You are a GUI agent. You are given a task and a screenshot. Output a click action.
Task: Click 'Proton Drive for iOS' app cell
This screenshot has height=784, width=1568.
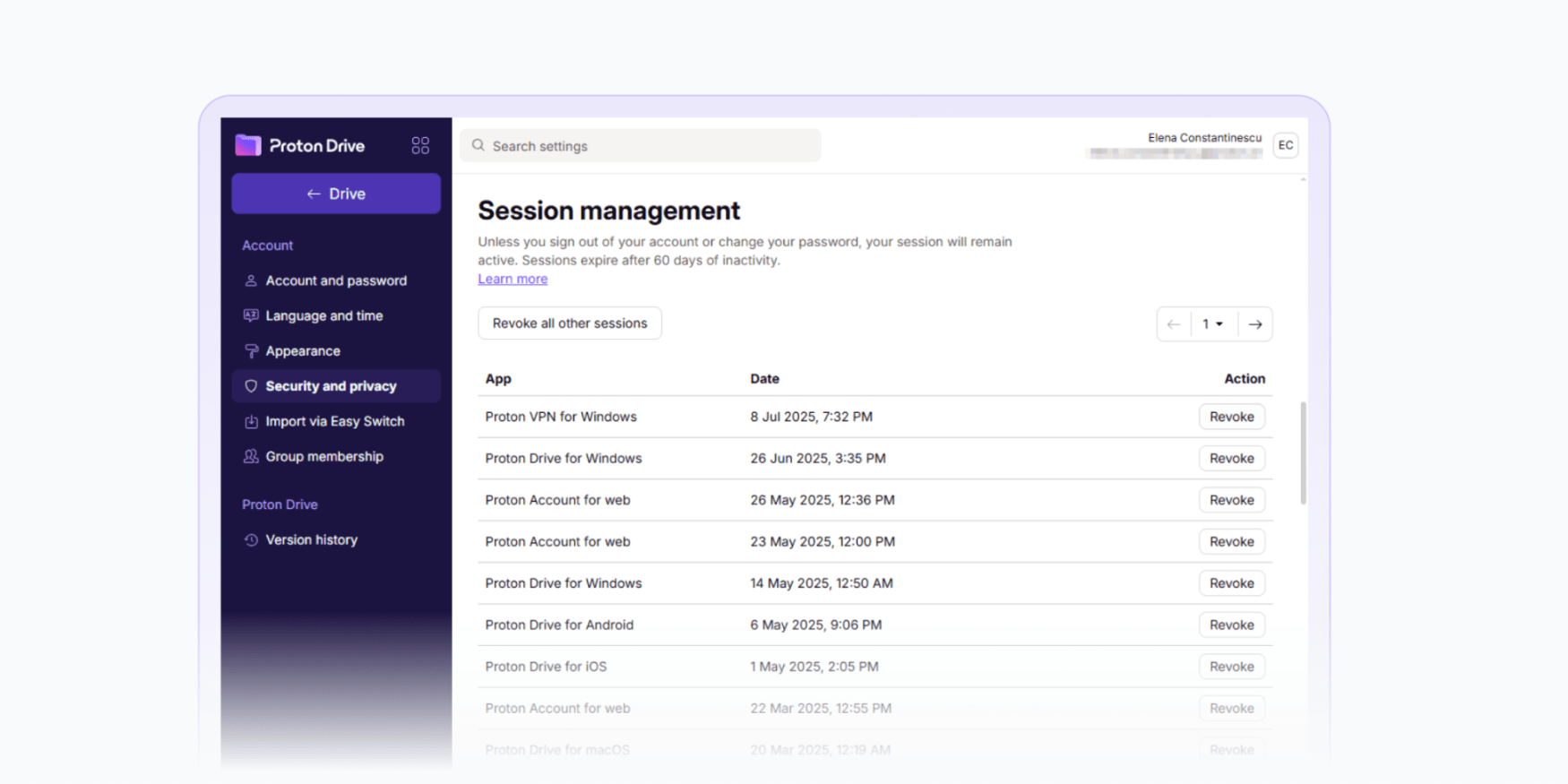546,667
